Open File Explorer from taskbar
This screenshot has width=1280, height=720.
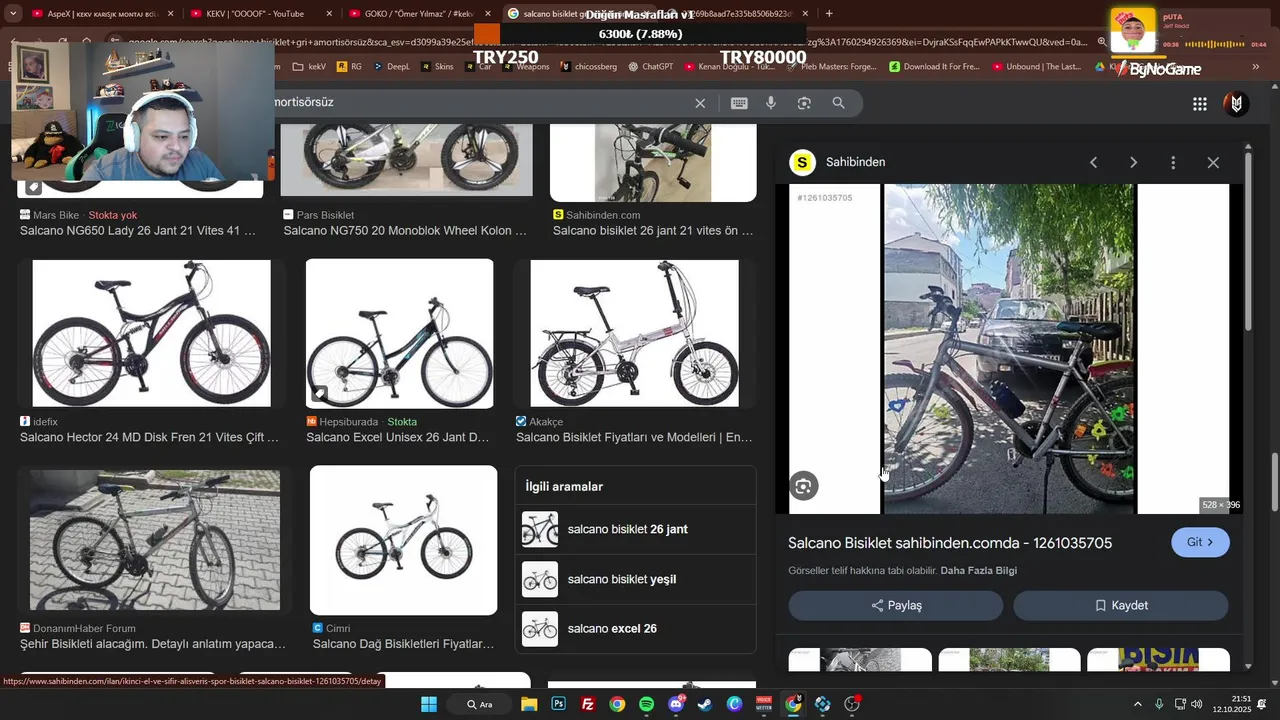pos(529,704)
